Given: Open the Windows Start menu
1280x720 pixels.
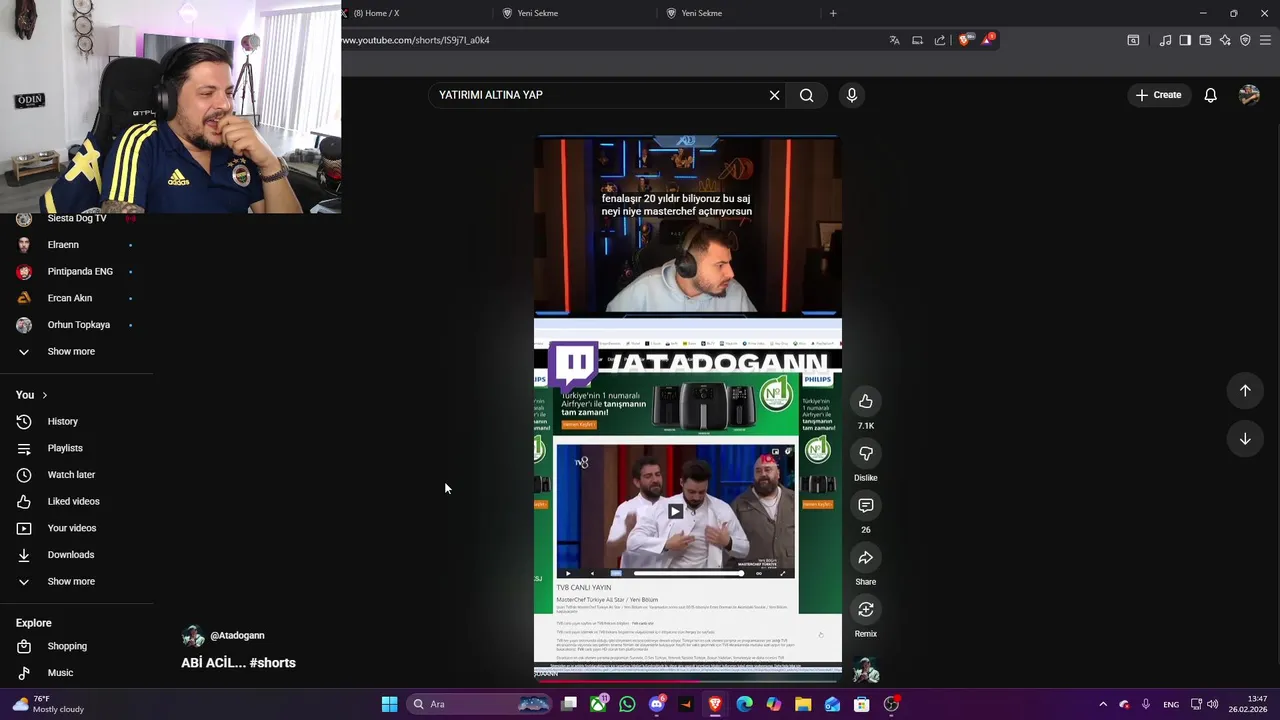Looking at the screenshot, I should click(389, 704).
